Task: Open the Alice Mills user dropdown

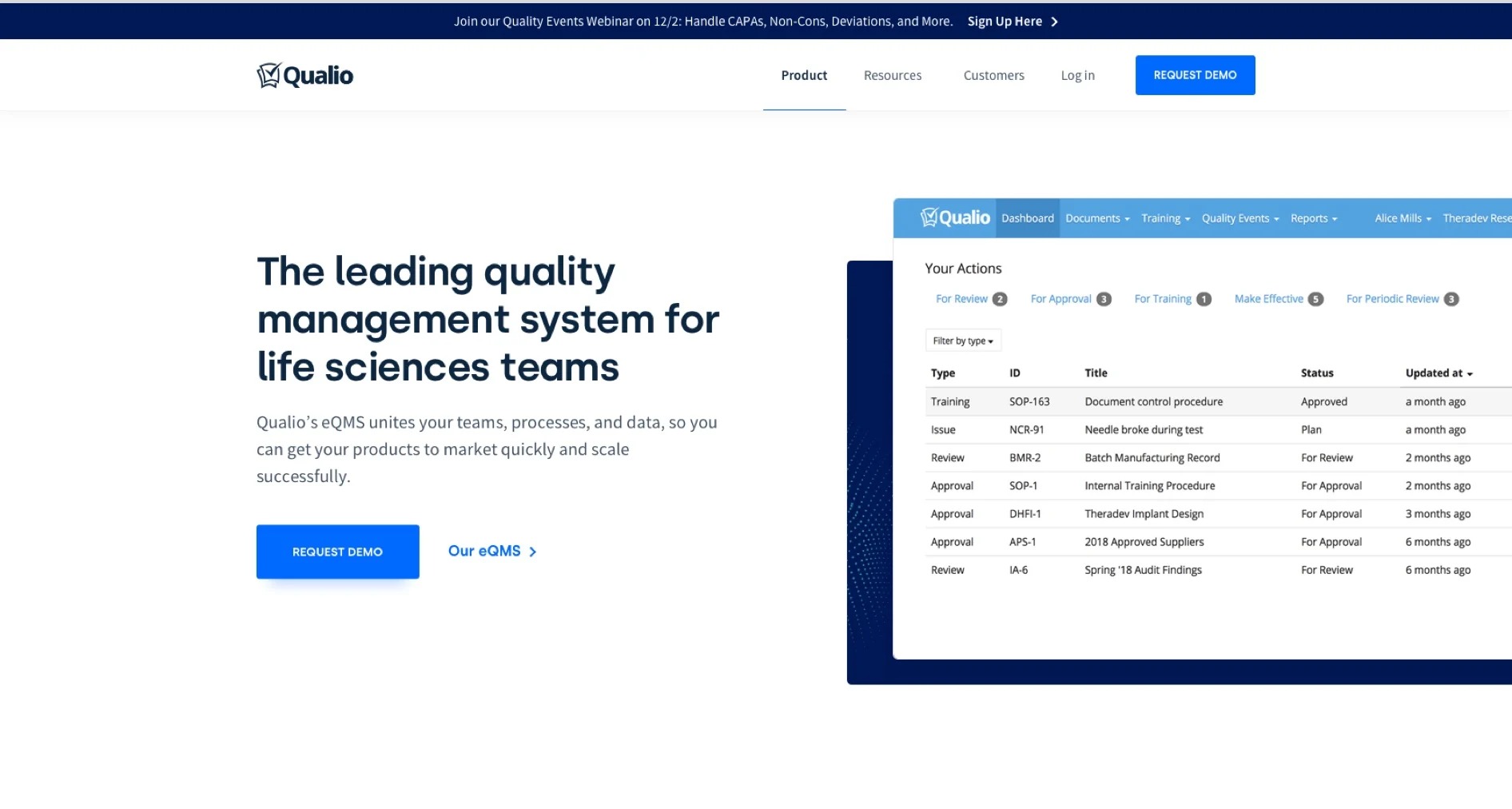Action: (x=1403, y=218)
